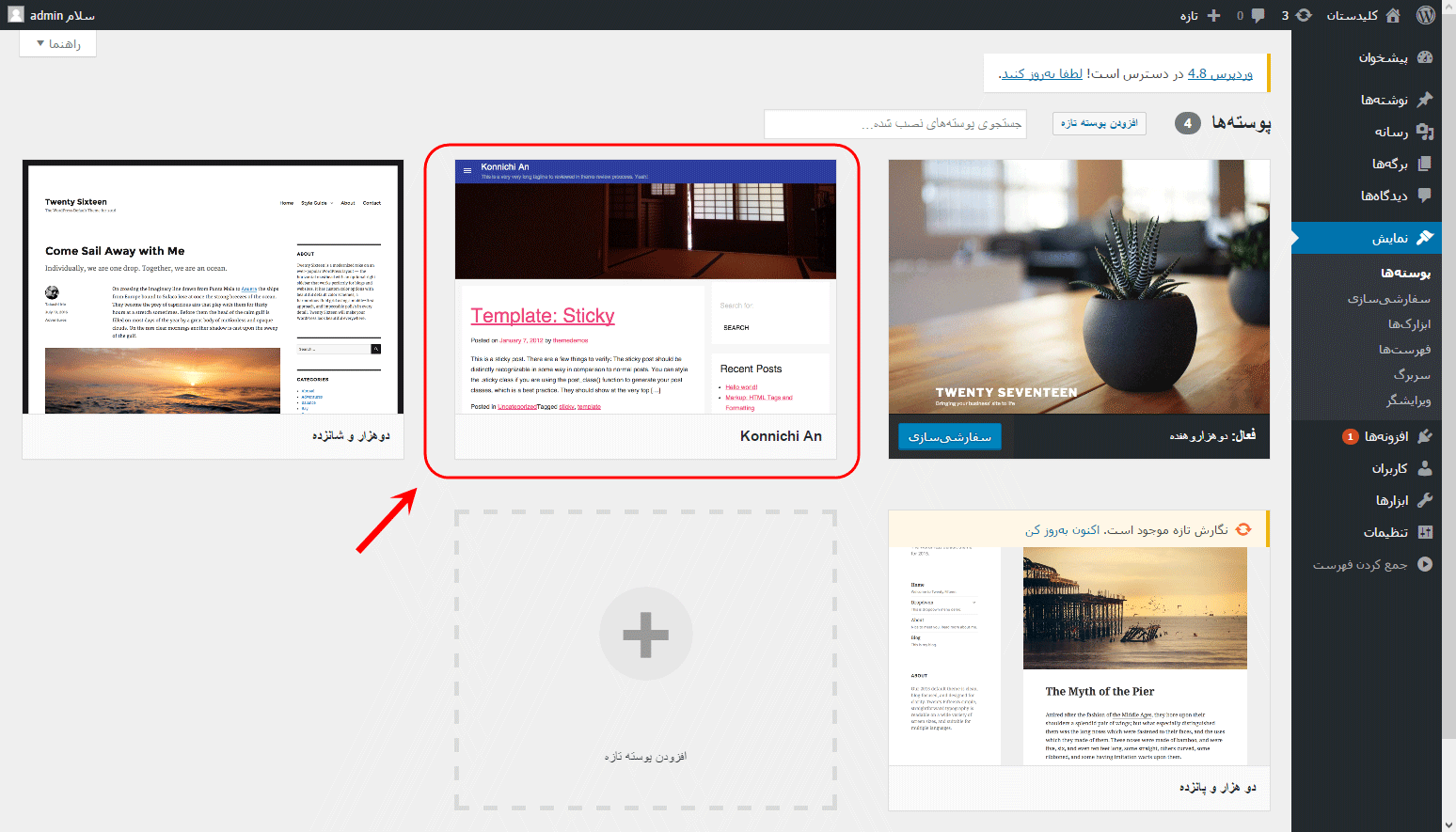Click the plugin icon for افزونه‌ها
The width and height of the screenshot is (1456, 832).
(x=1425, y=436)
